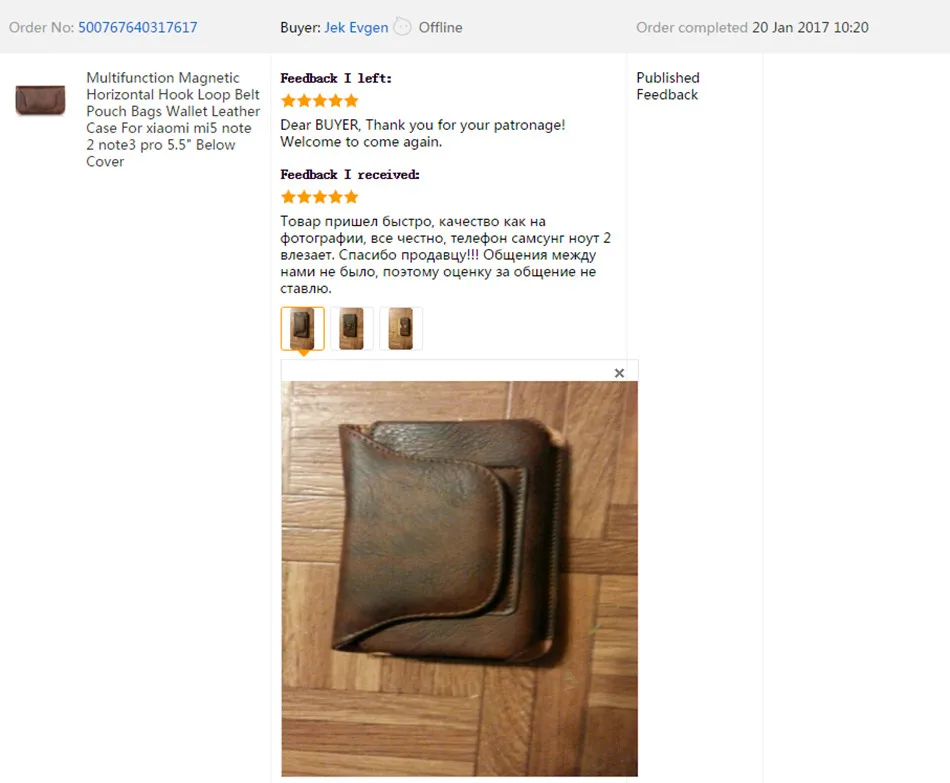Open the Multifunction Magnetic Belt Pouch product title

click(x=173, y=119)
